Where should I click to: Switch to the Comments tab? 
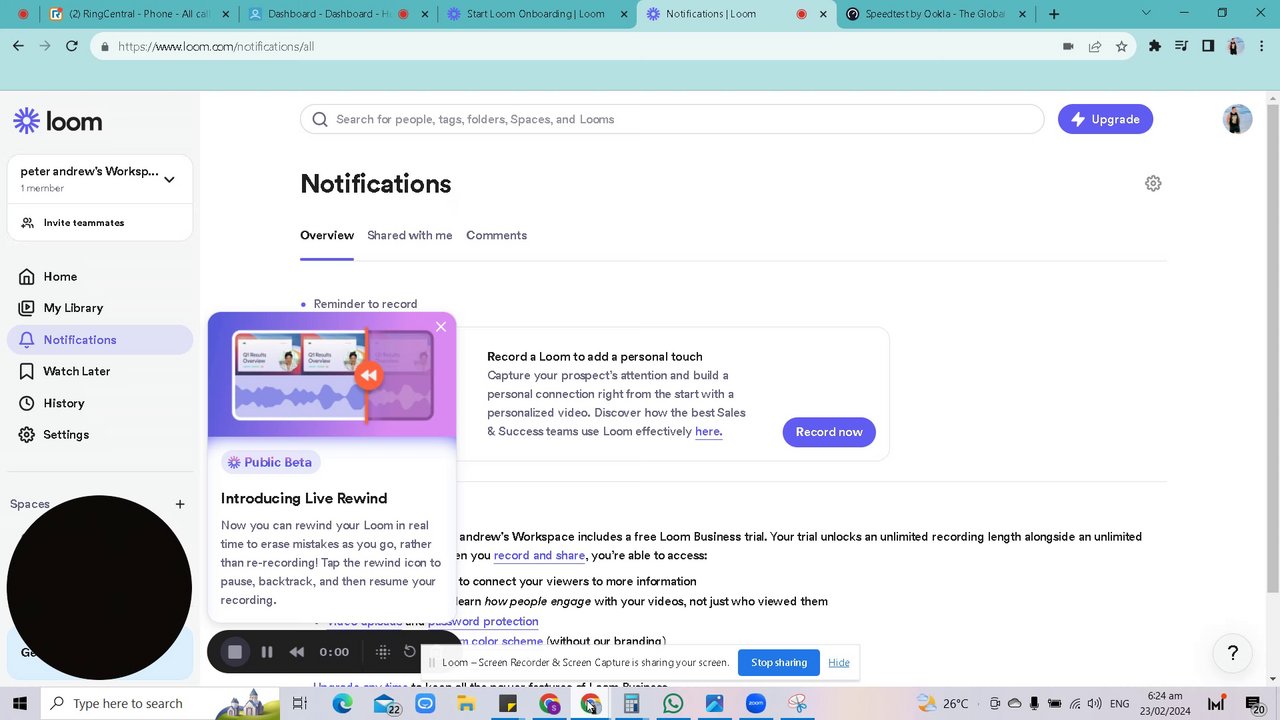click(x=496, y=235)
